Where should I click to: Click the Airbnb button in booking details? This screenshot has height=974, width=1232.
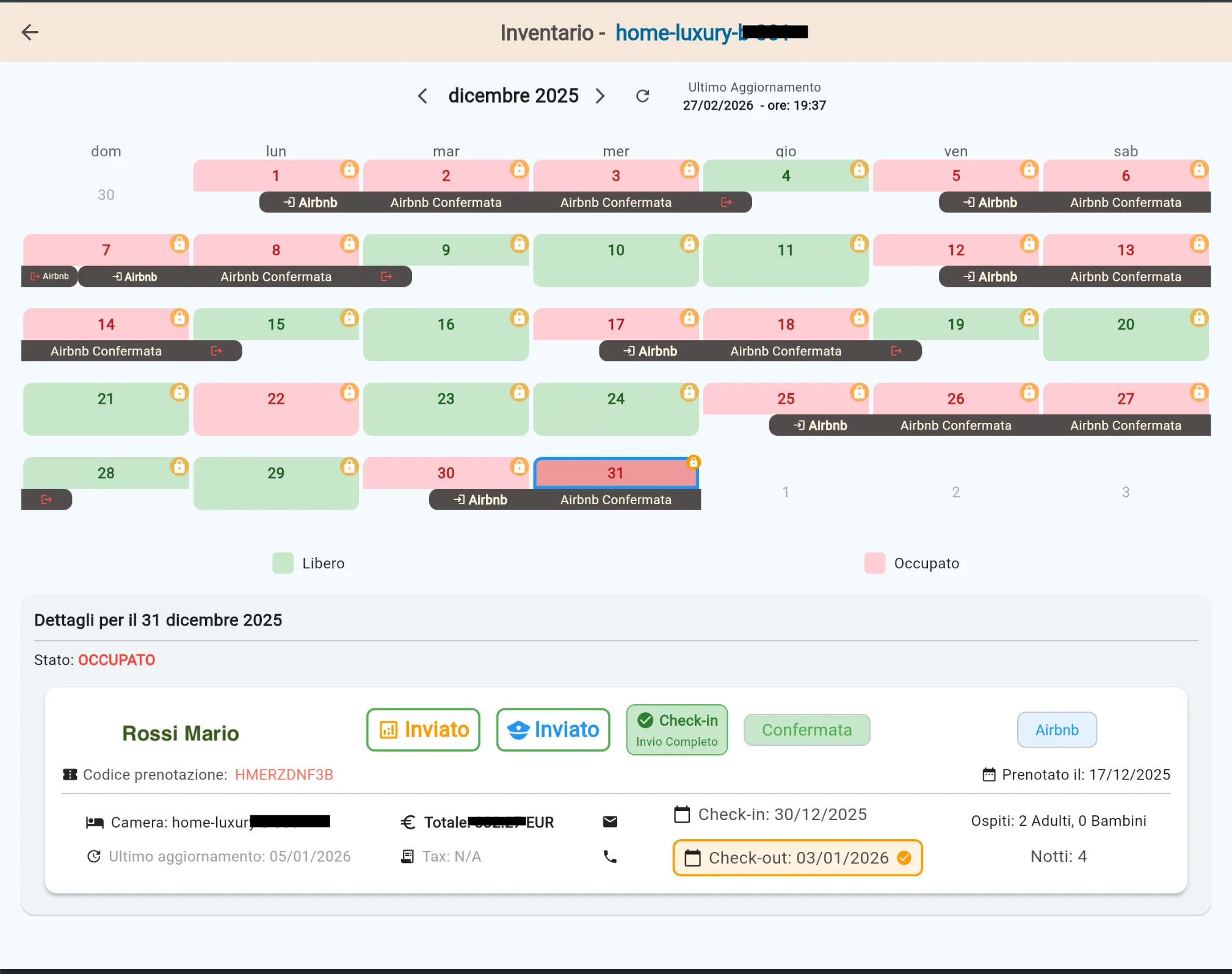(x=1057, y=729)
